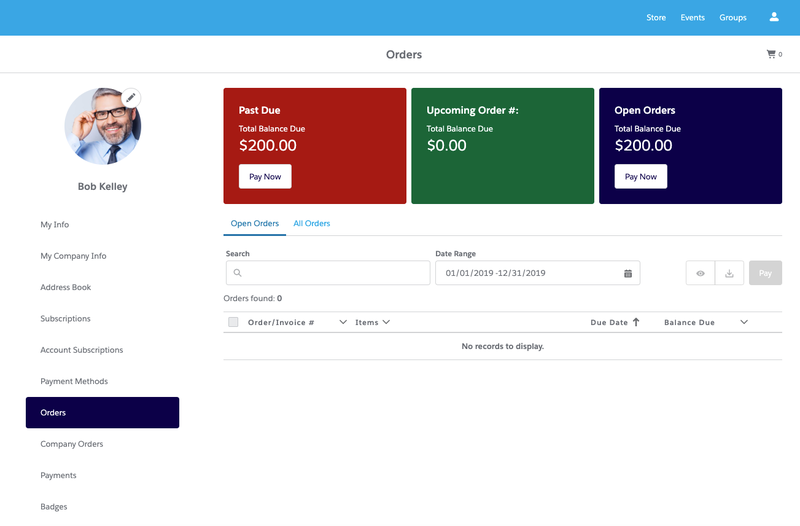The image size is (800, 526).
Task: Click the $200.00 amount on Open Orders card
Action: (643, 145)
